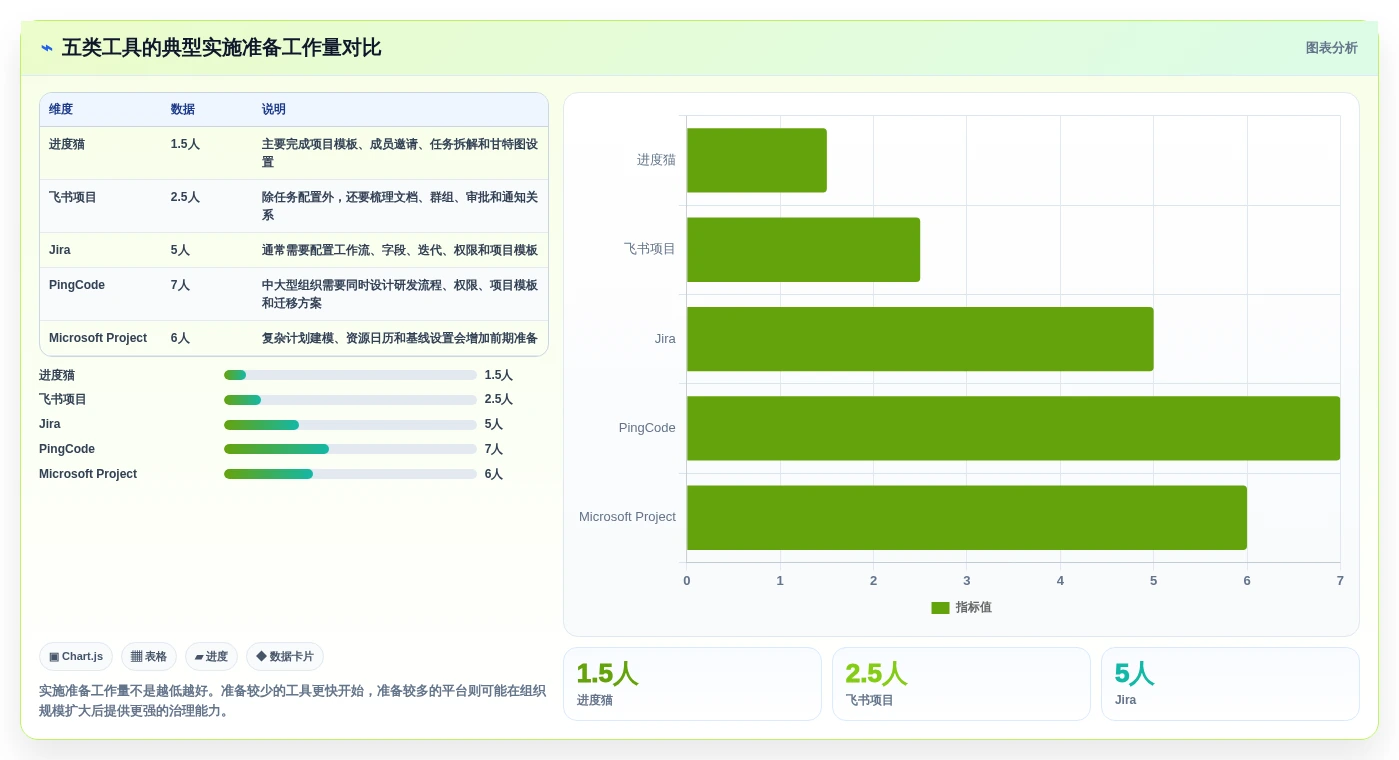Select the Chart.js tag chip
1399x760 pixels.
click(x=76, y=657)
